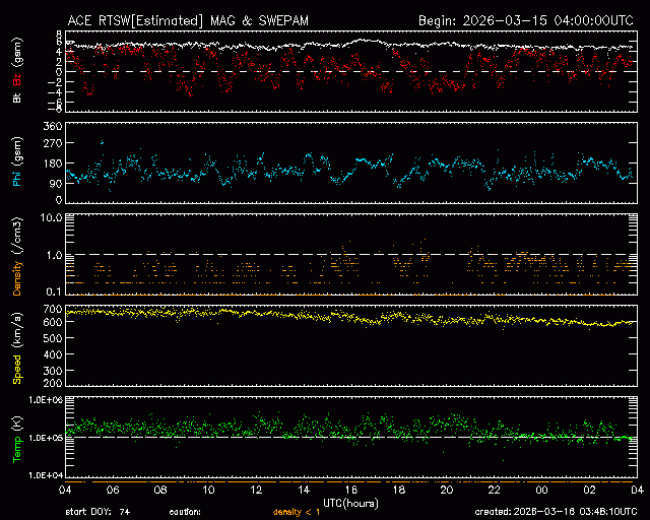Click the '08' hour label
The height and width of the screenshot is (520, 650).
pyautogui.click(x=160, y=490)
